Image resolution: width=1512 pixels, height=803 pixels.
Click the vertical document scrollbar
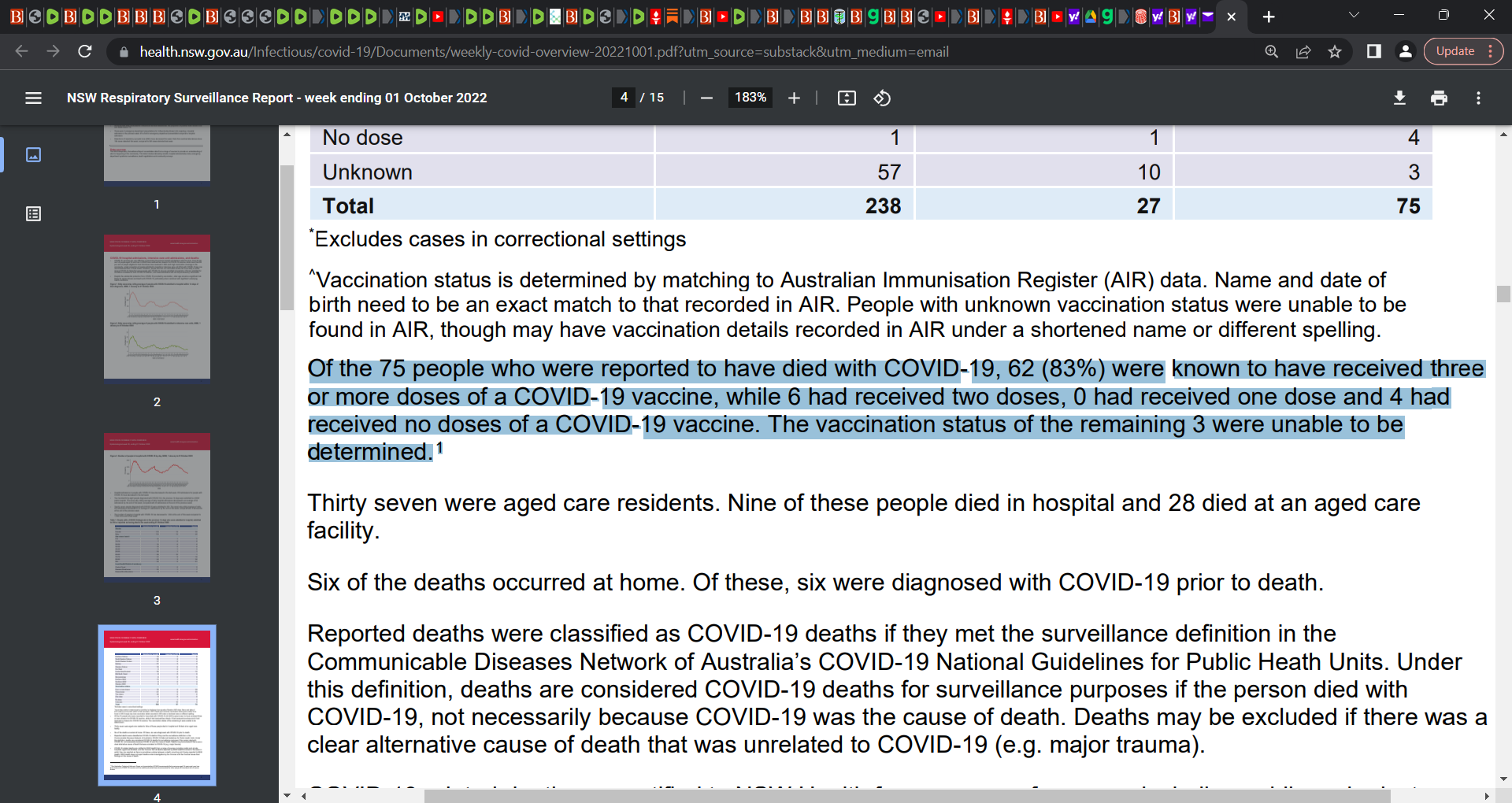click(x=1503, y=294)
